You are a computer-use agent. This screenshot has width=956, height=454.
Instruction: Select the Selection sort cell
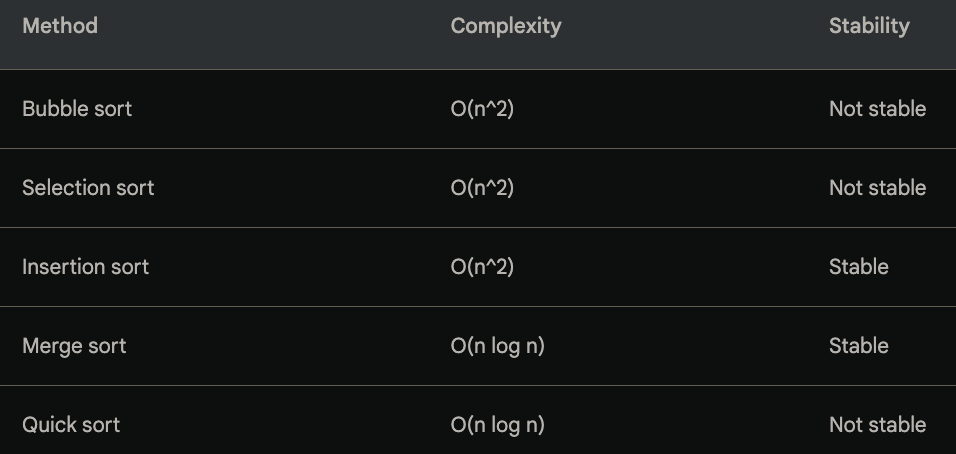click(x=88, y=188)
